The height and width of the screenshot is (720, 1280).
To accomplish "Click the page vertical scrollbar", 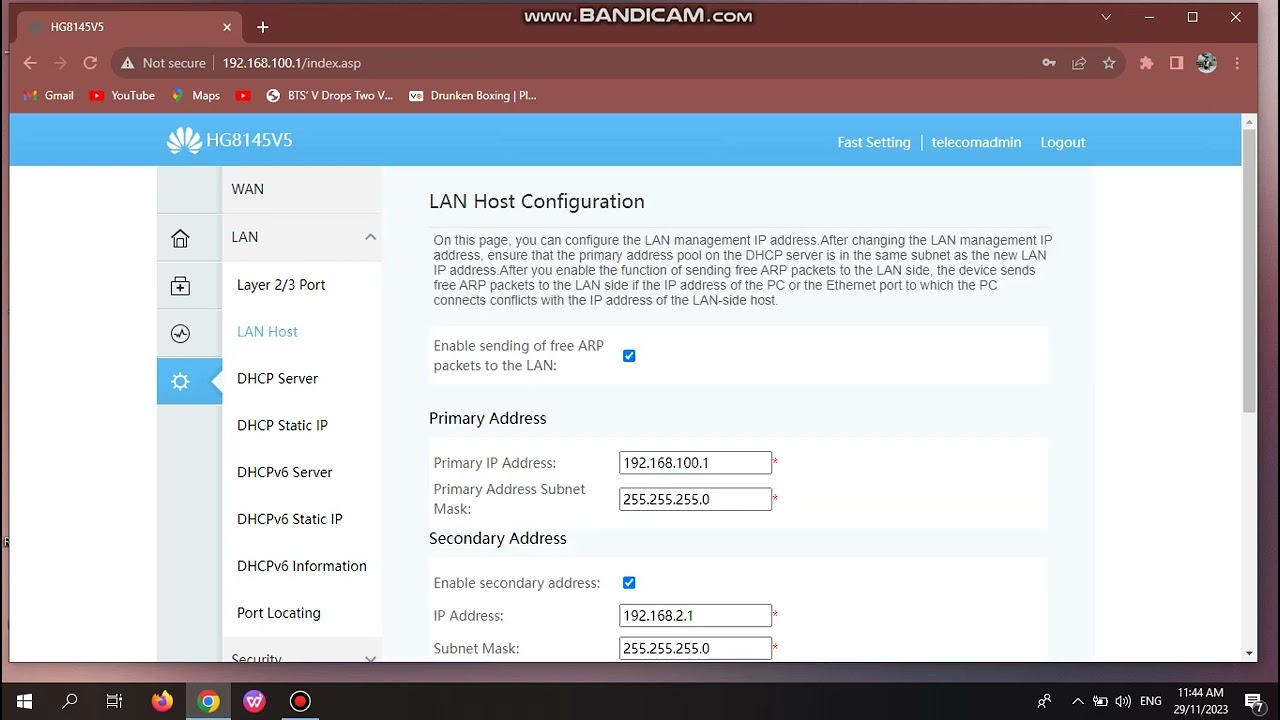I will coord(1249,270).
